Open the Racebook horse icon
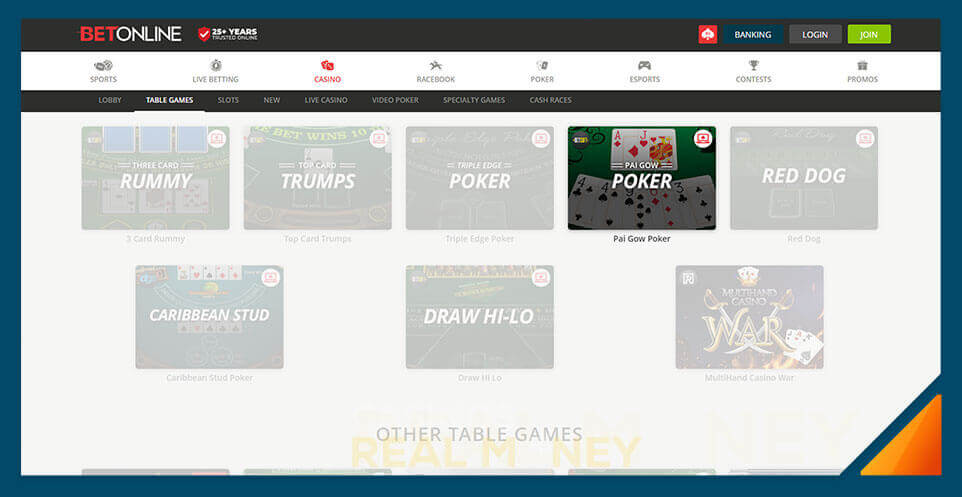This screenshot has width=962, height=497. coord(436,65)
